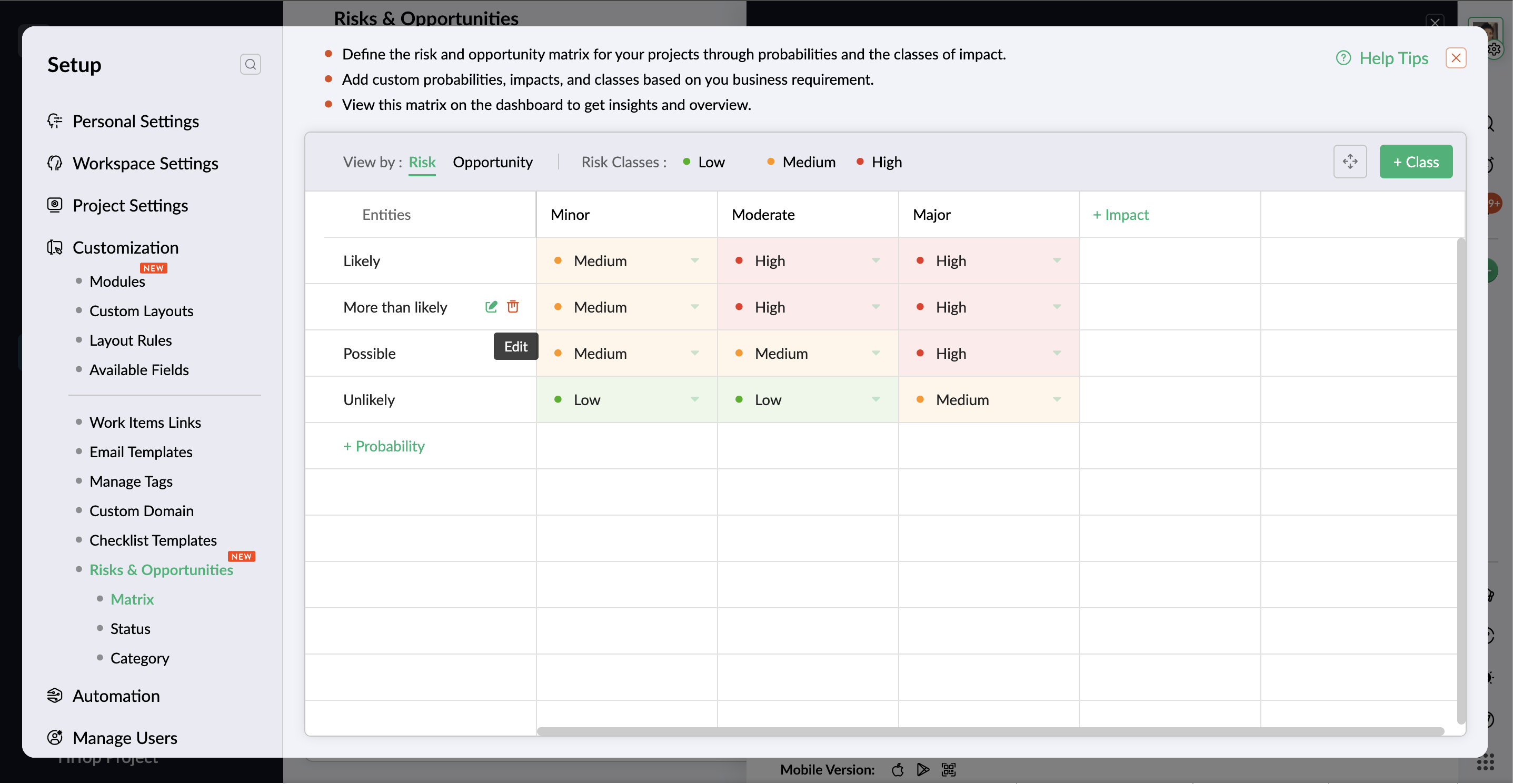Click the Apple mobile version icon

(x=898, y=770)
